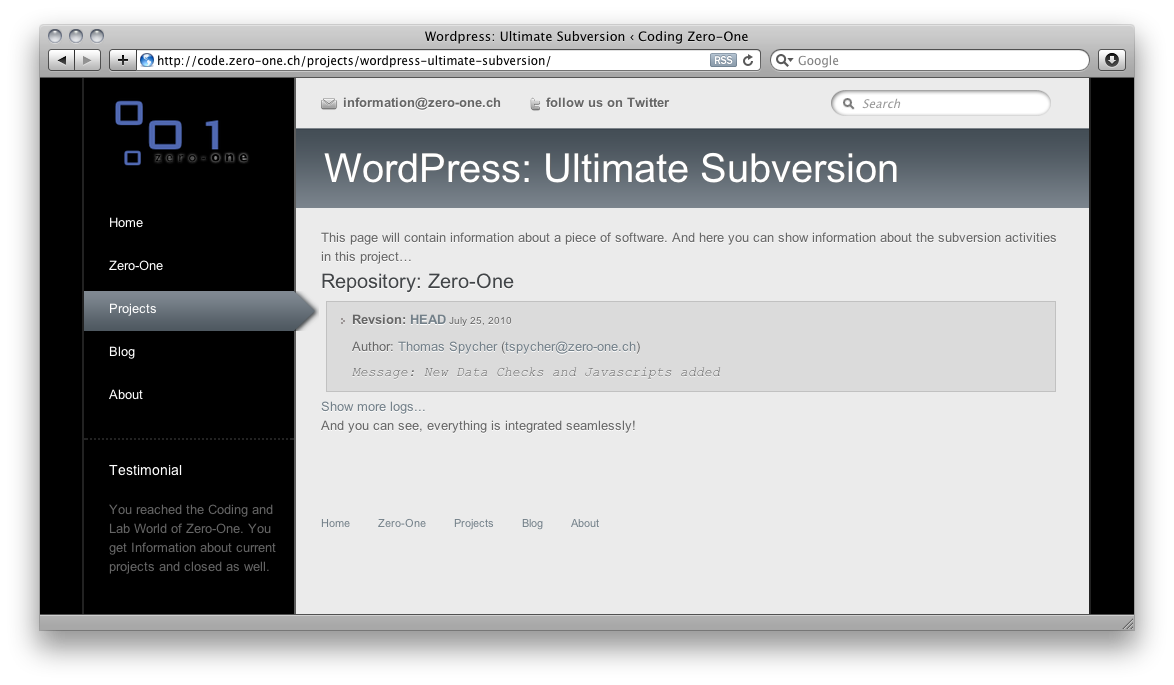Open Home in the footer navigation

click(335, 523)
